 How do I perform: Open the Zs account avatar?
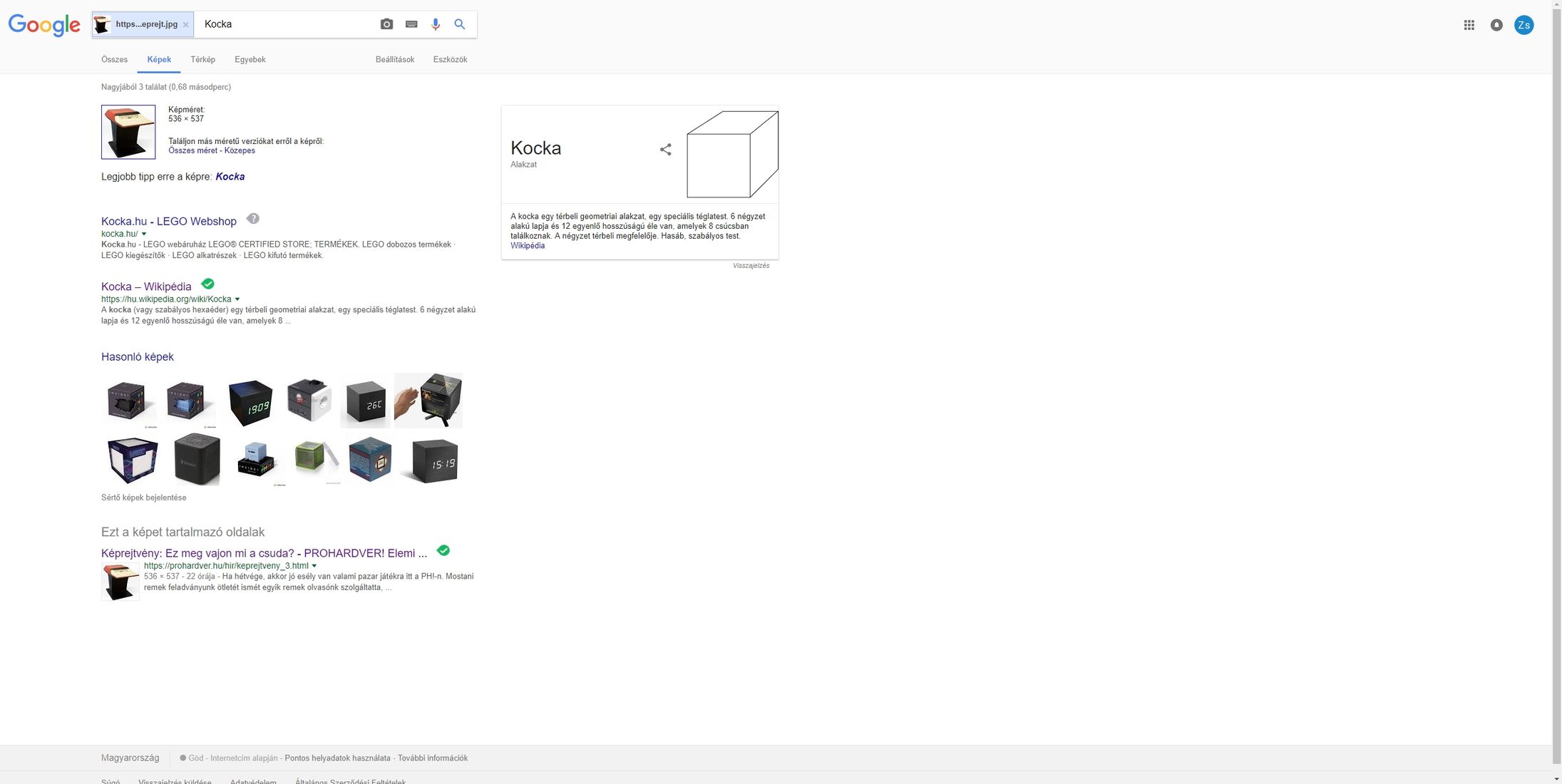pos(1524,25)
